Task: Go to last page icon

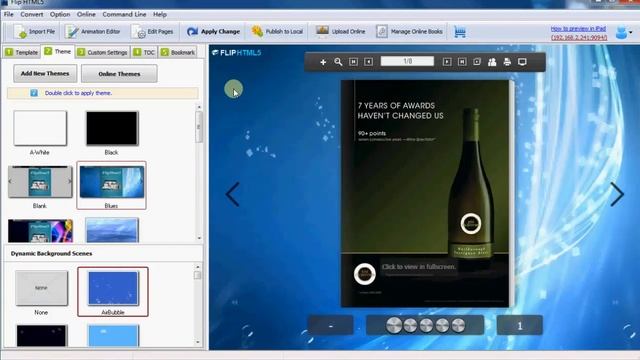Action: (x=462, y=62)
